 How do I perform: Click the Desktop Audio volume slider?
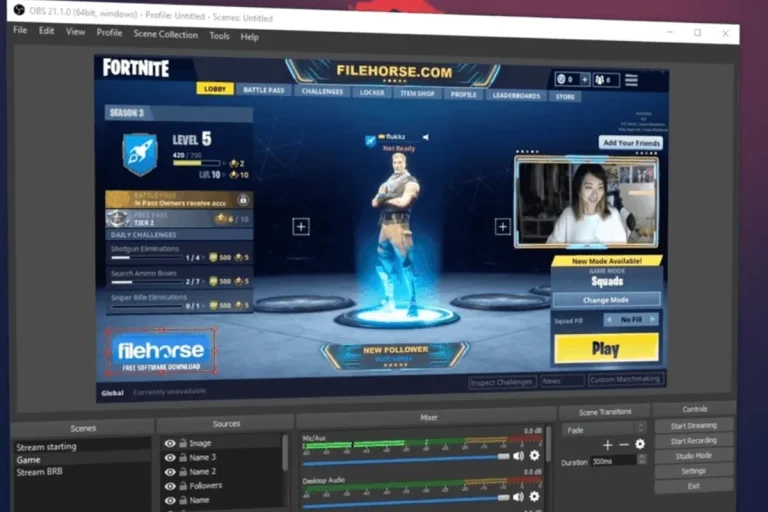406,501
